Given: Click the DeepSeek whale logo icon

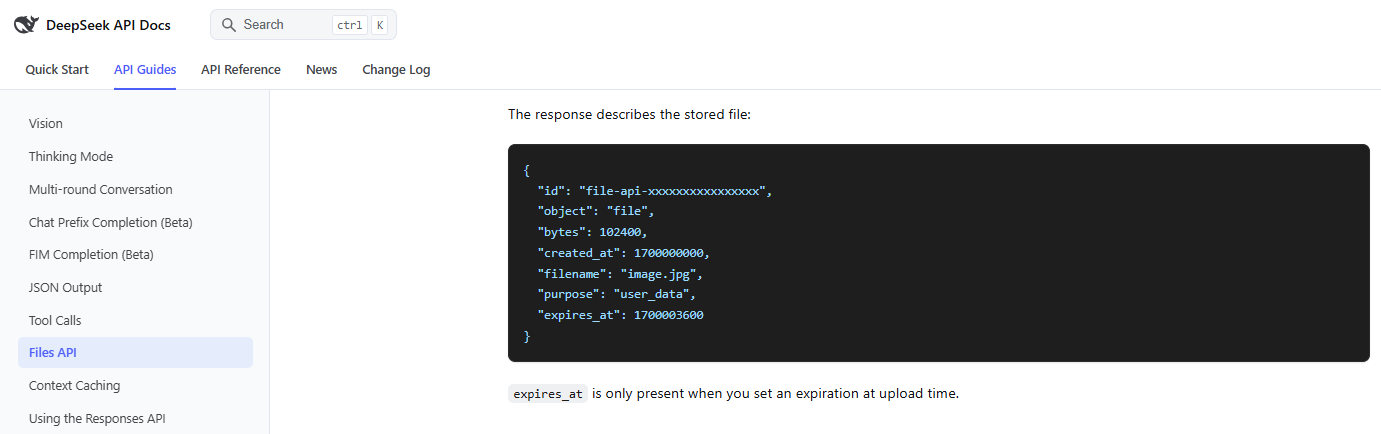Looking at the screenshot, I should (x=27, y=25).
